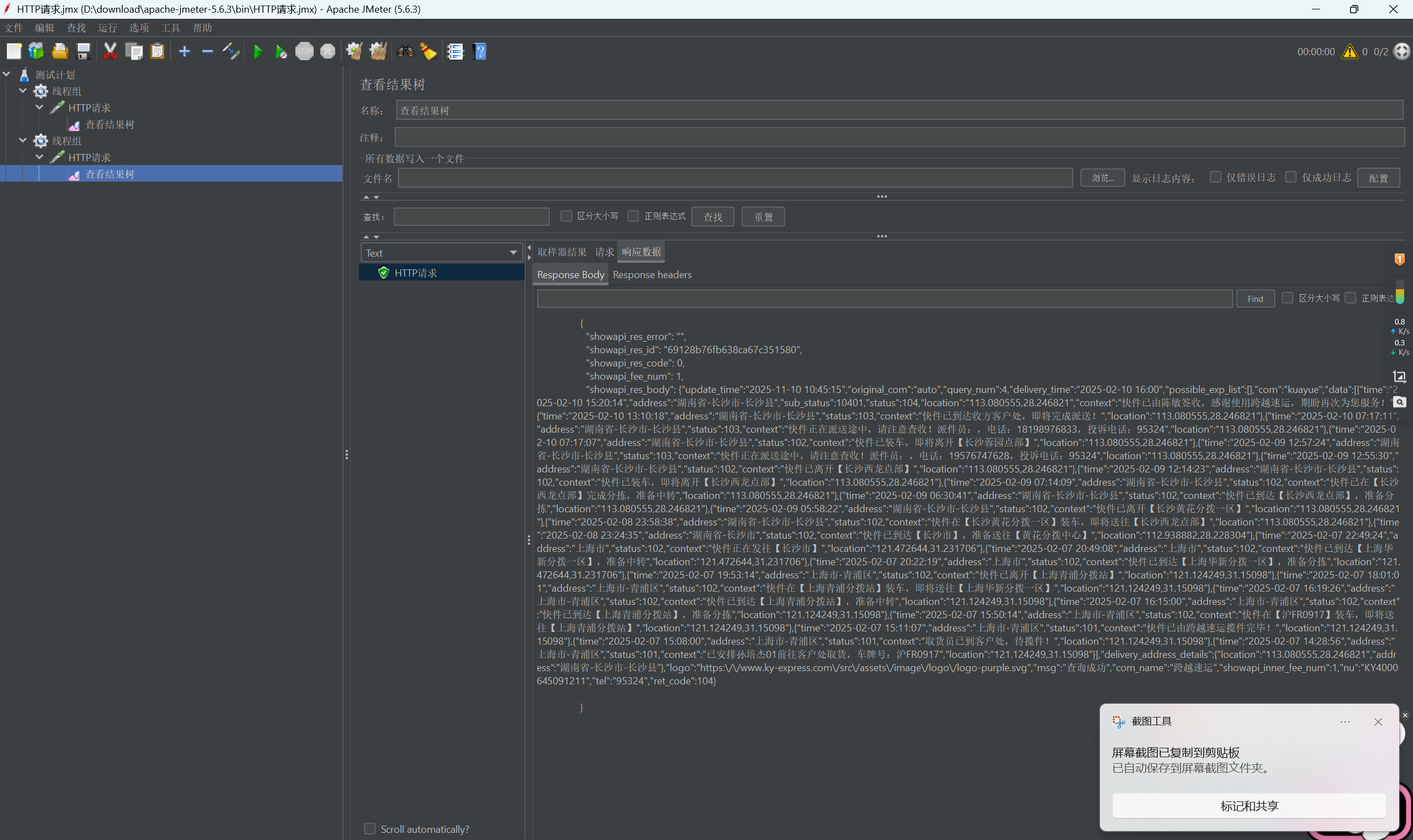The image size is (1413, 840).
Task: Click the Clear All brooms icon
Action: click(378, 52)
